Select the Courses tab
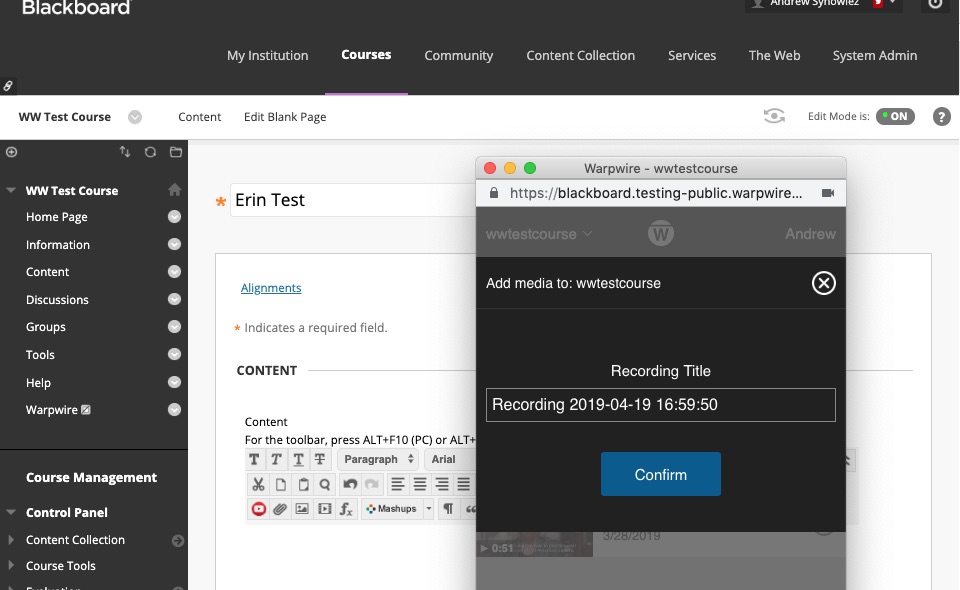The height and width of the screenshot is (590, 960). pyautogui.click(x=366, y=55)
